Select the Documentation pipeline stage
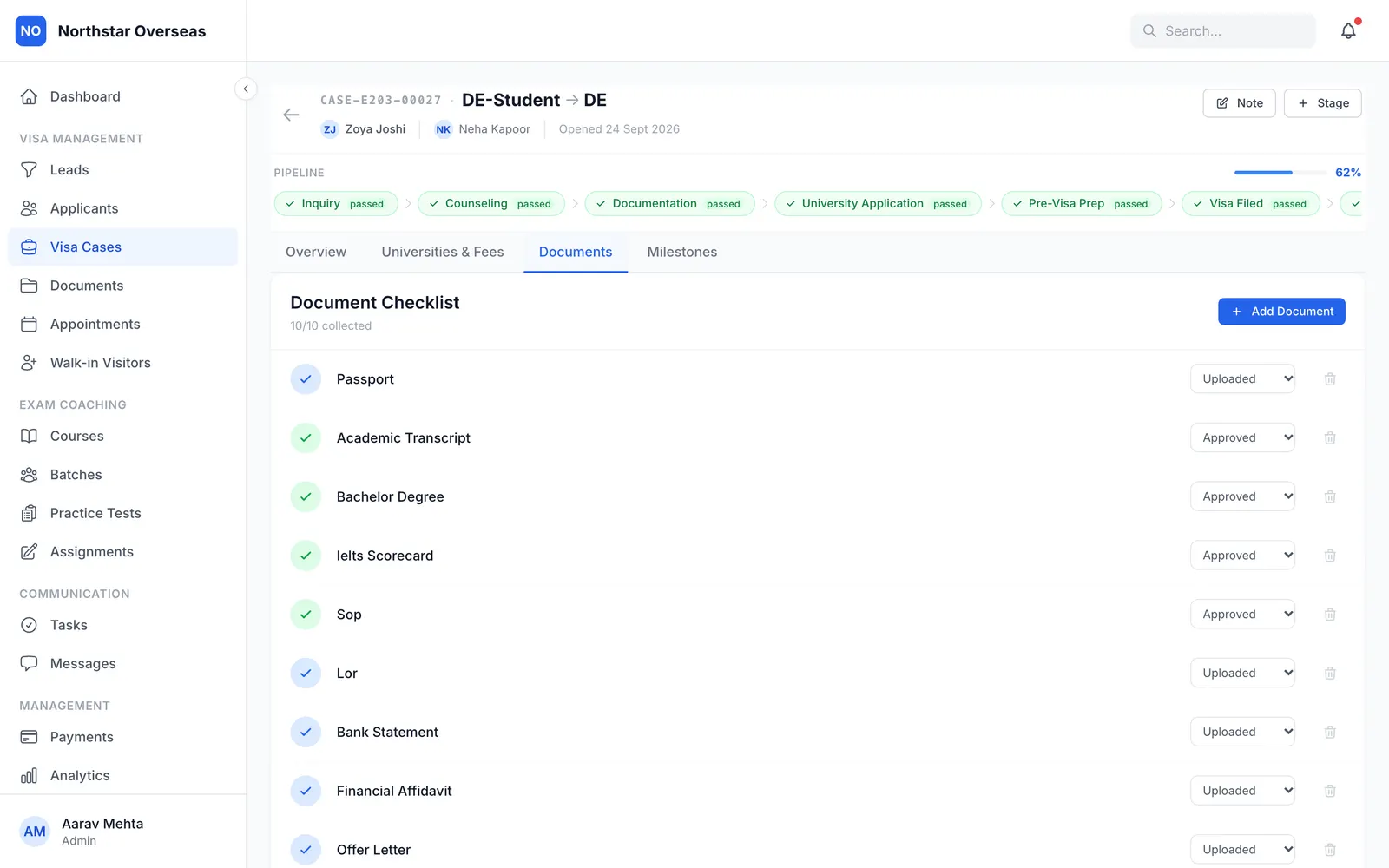Viewport: 1389px width, 868px height. pos(669,204)
